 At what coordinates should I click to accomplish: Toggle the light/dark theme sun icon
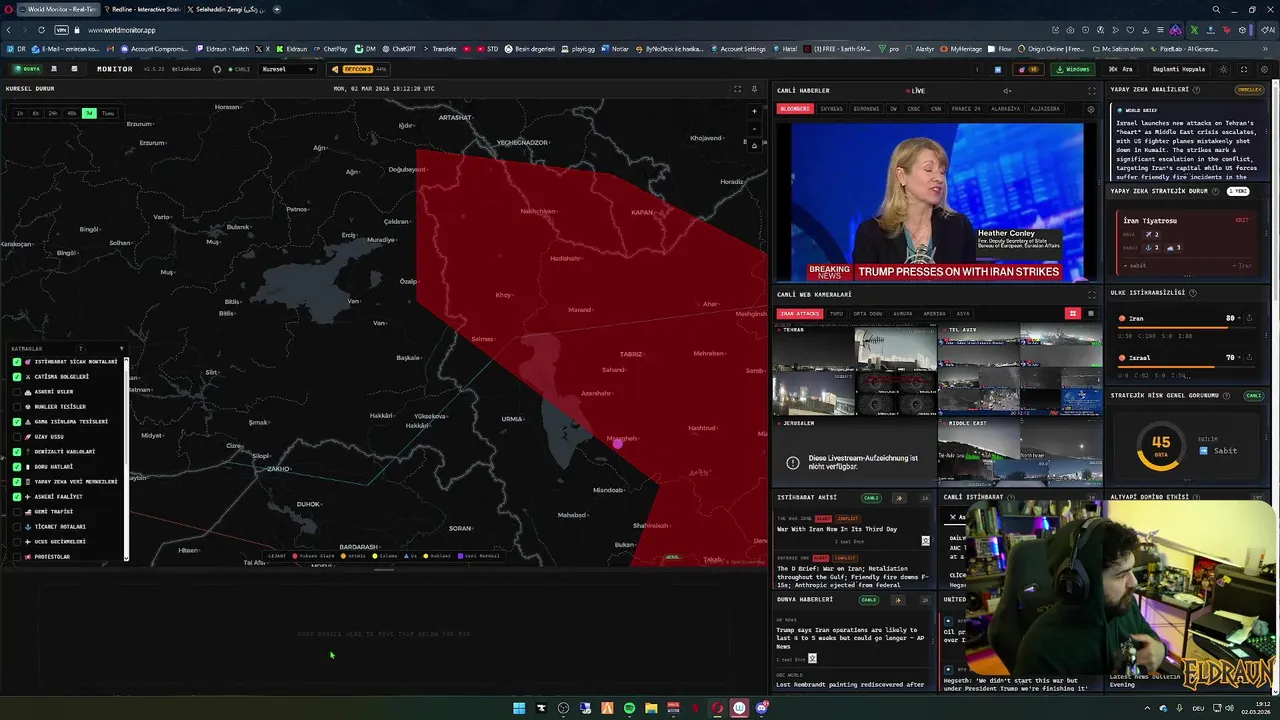(1223, 69)
